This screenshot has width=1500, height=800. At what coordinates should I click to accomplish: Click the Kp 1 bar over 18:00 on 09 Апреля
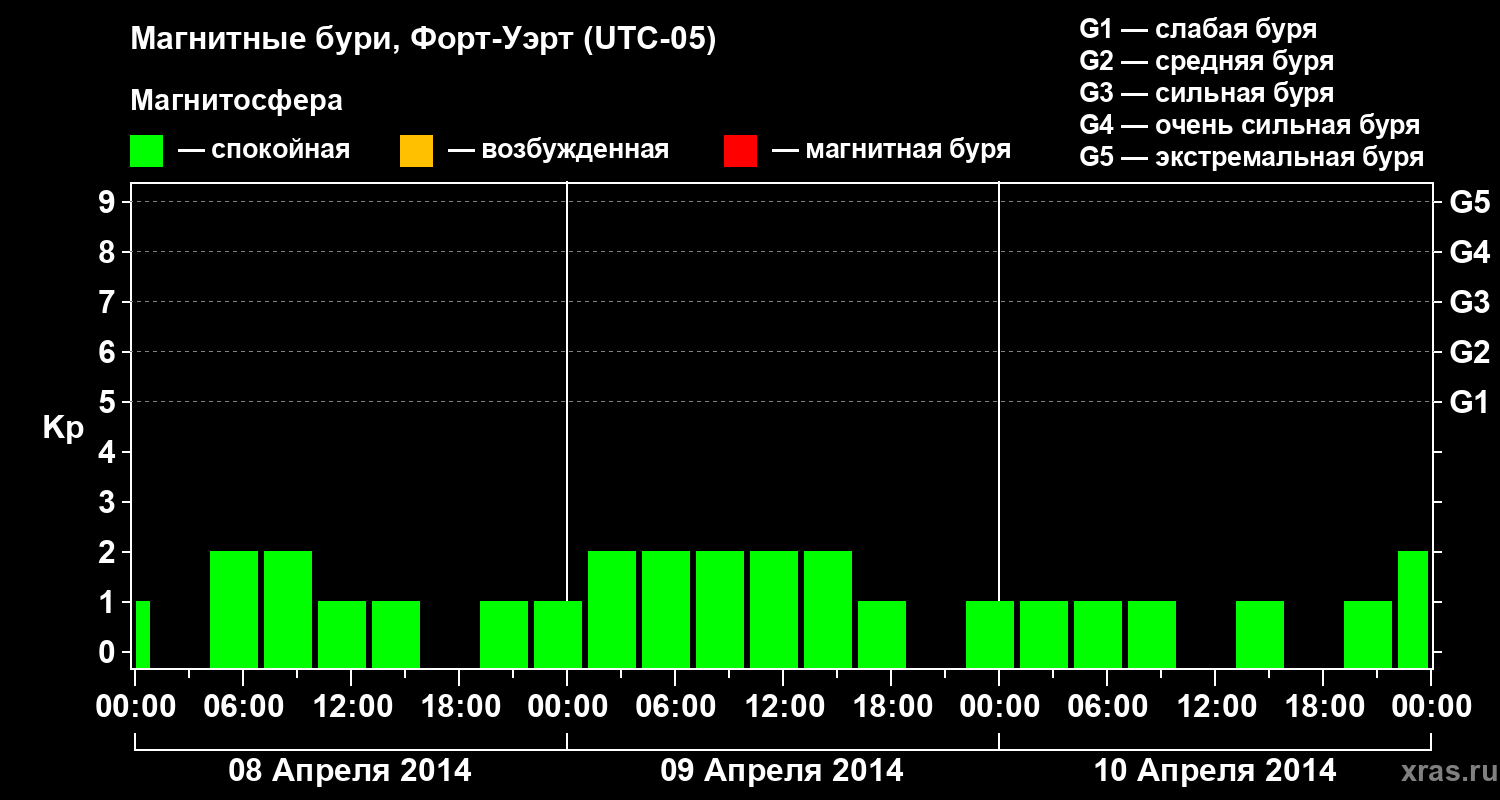click(882, 634)
